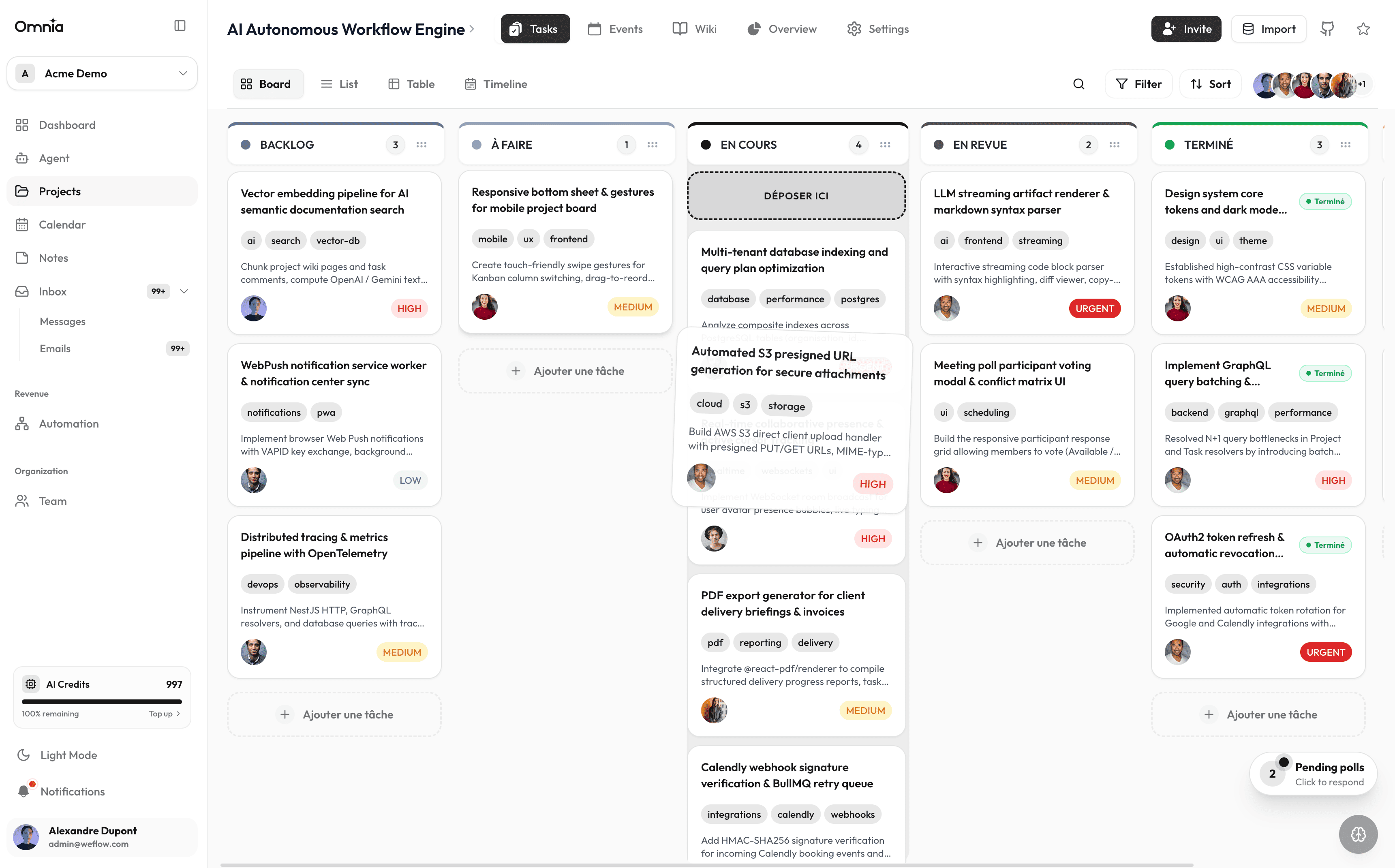Open Team page in sidebar

tap(102, 501)
